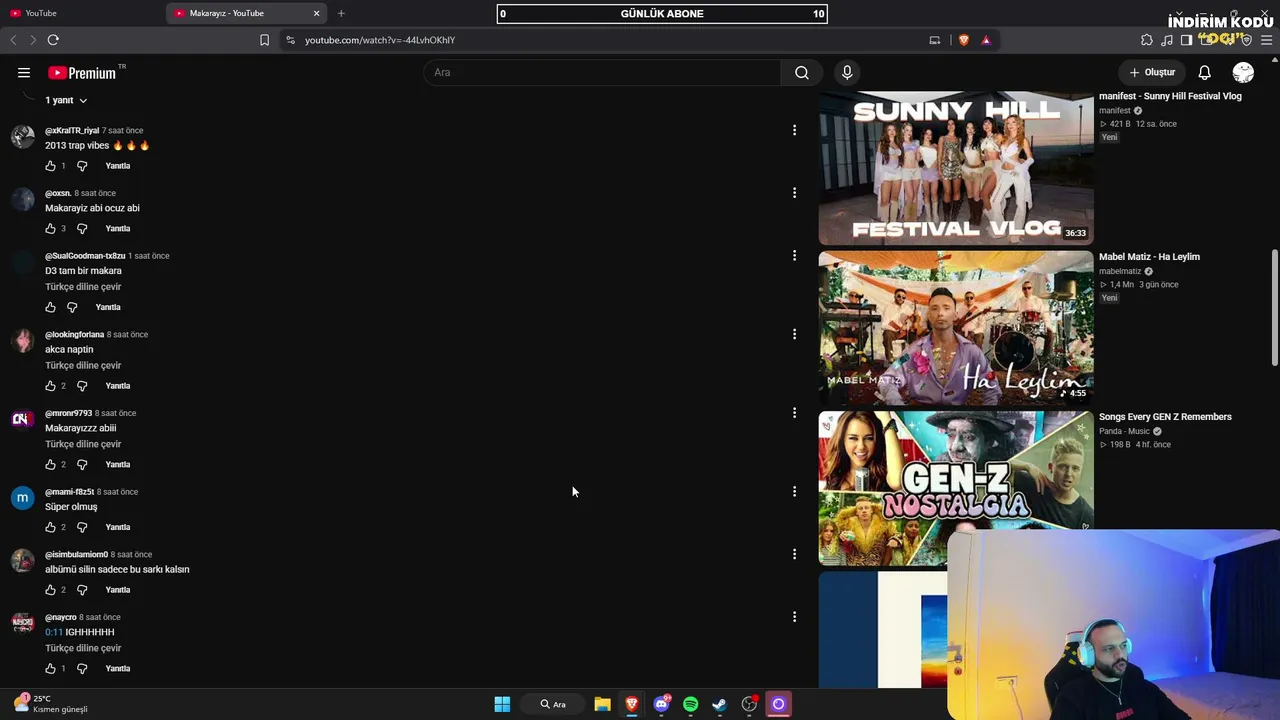Close the "Makarayız - YouTube" tab
Viewport: 1280px width, 720px height.
point(317,13)
